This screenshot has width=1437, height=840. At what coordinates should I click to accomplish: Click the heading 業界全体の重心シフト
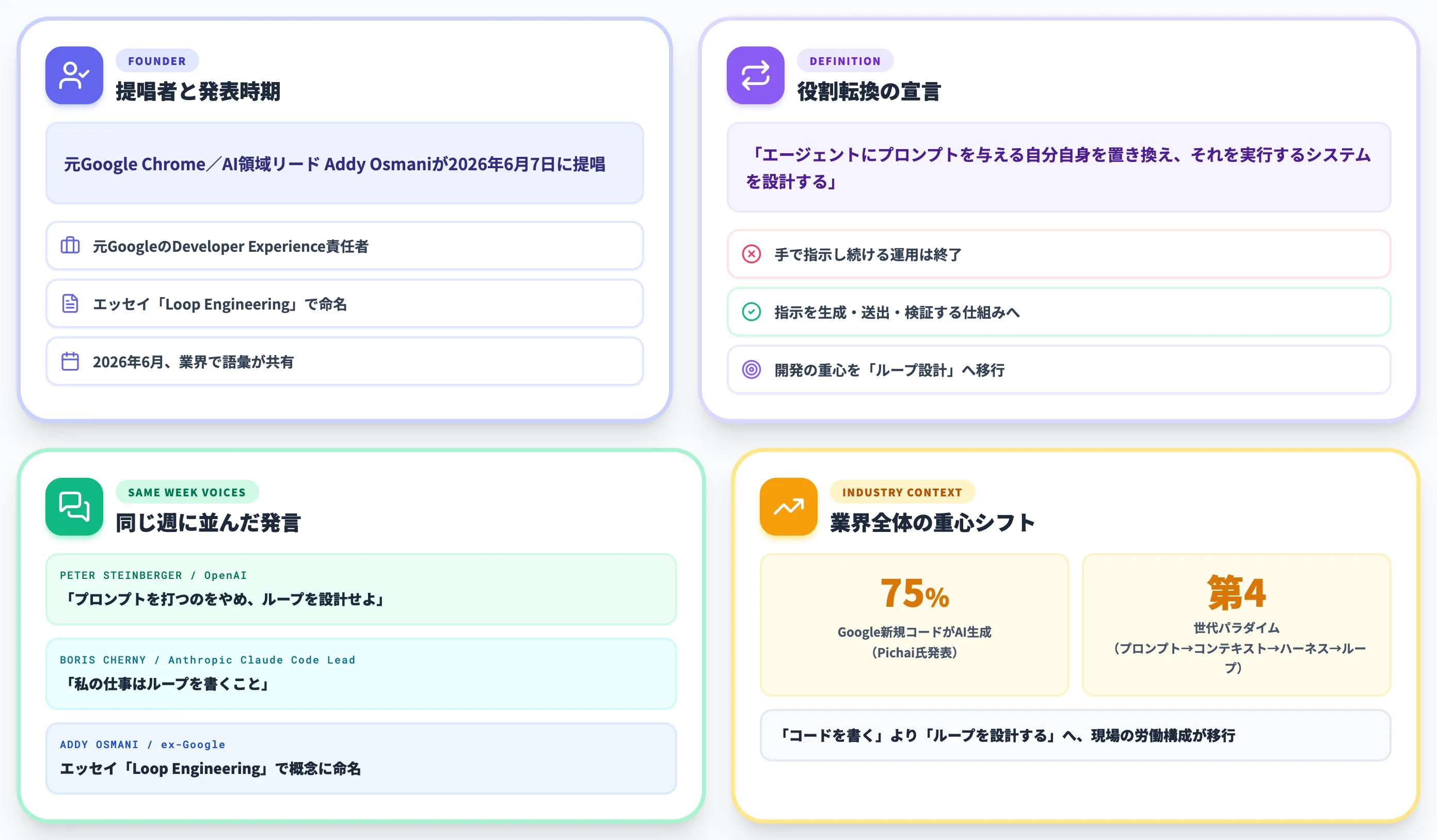[932, 523]
